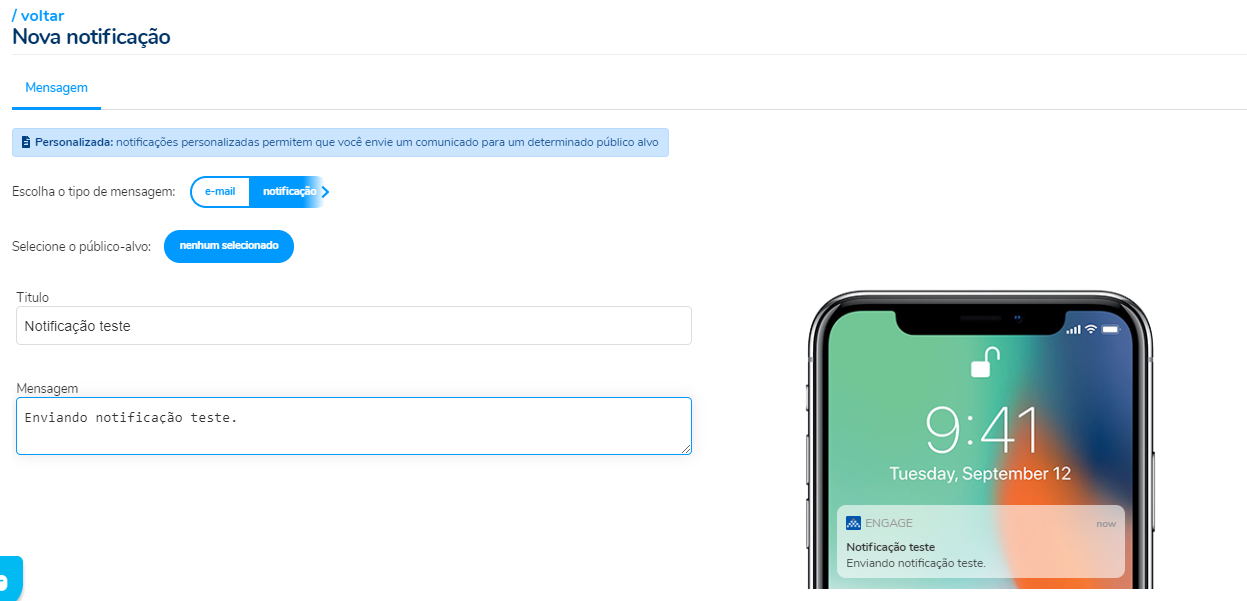1247x601 pixels.
Task: Switch message type to e-mail
Action: coord(220,192)
